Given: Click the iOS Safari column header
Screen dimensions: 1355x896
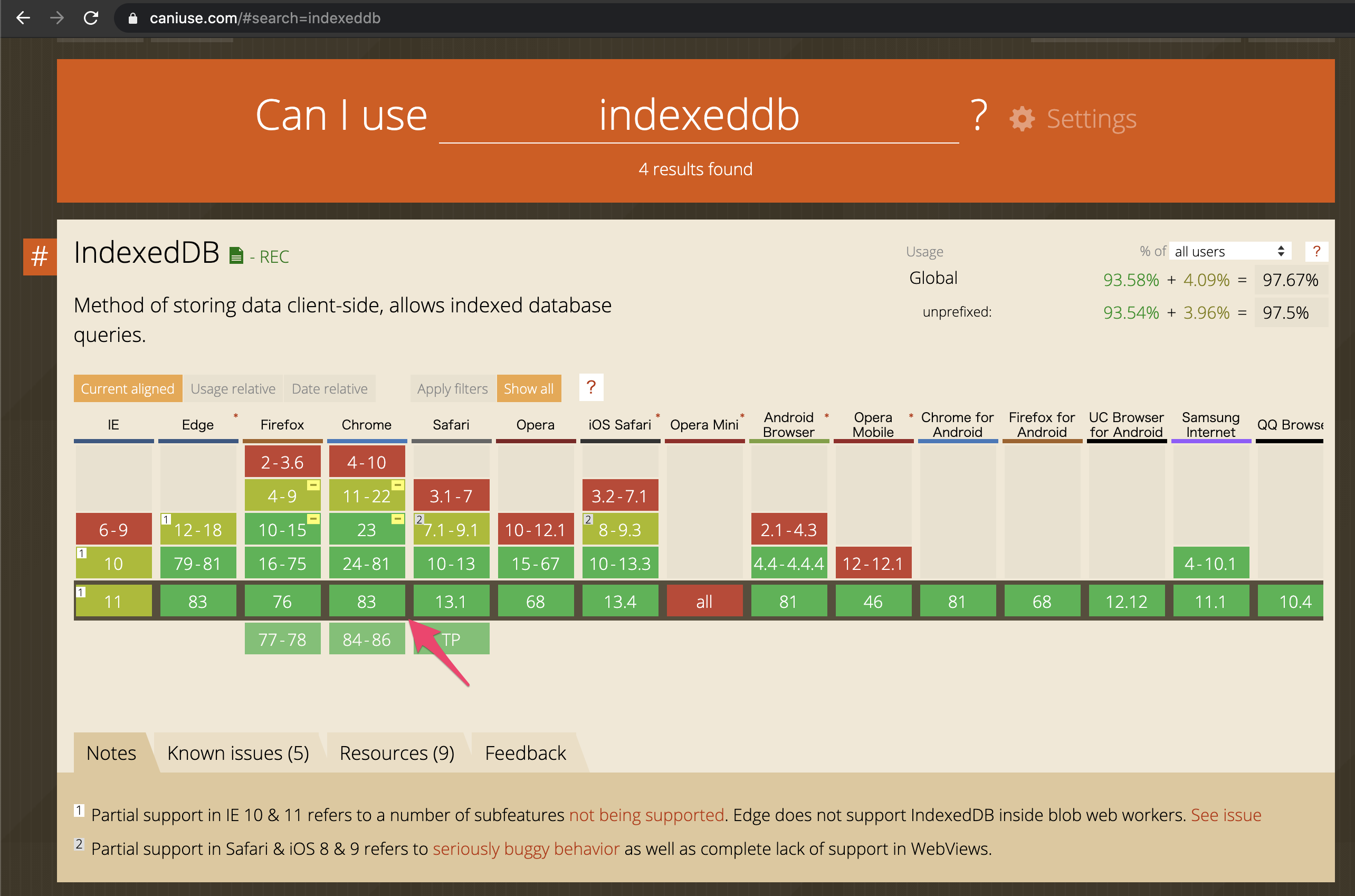Looking at the screenshot, I should point(620,425).
